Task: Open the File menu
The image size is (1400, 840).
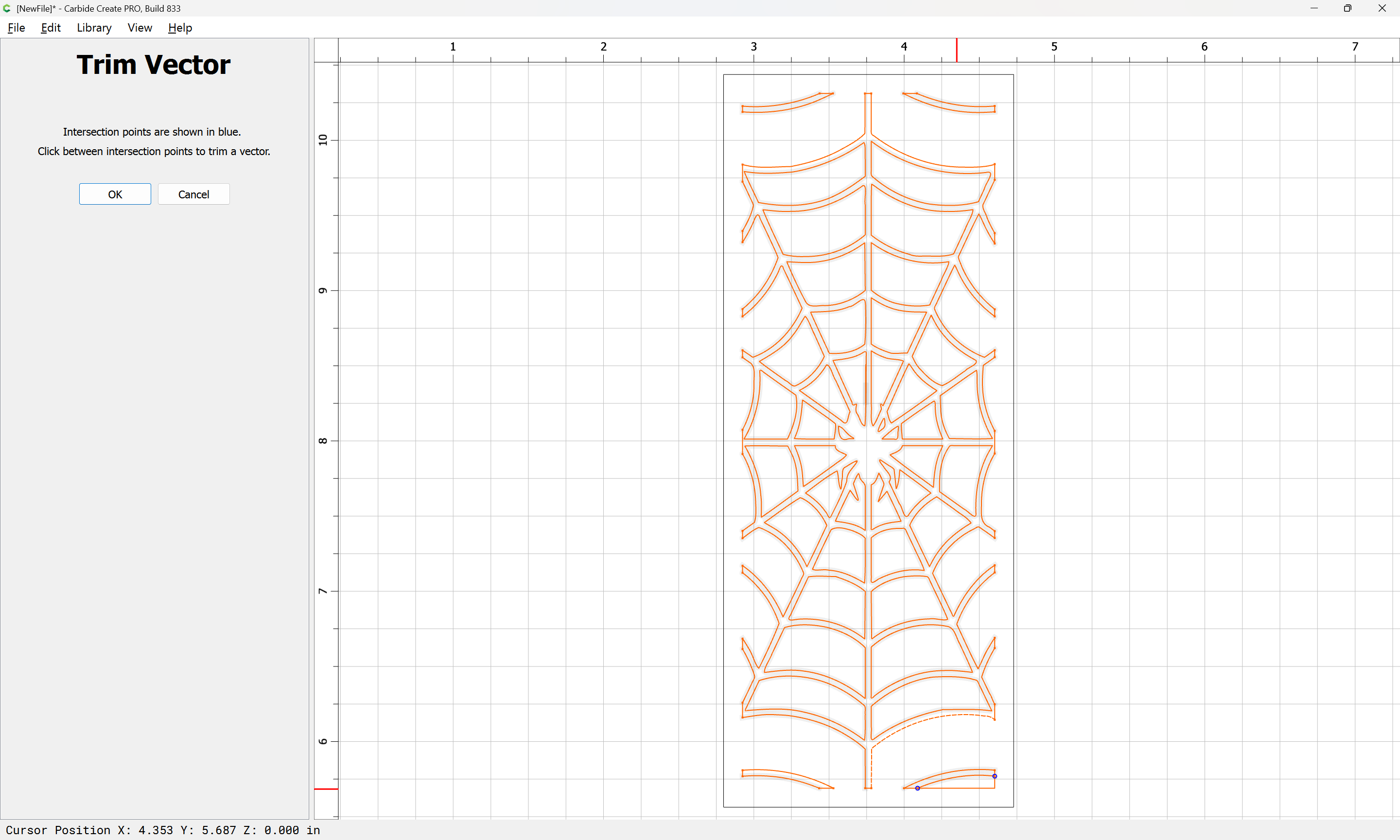Action: (x=16, y=28)
